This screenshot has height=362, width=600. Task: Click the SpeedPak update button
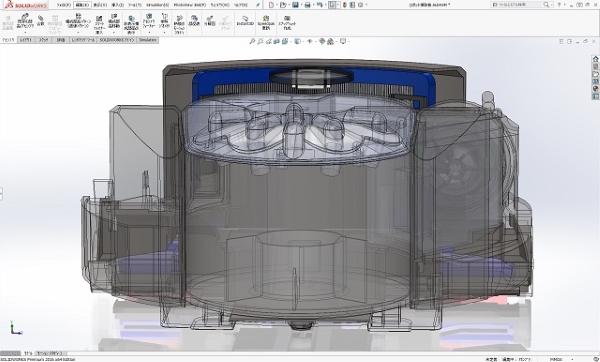pos(266,22)
